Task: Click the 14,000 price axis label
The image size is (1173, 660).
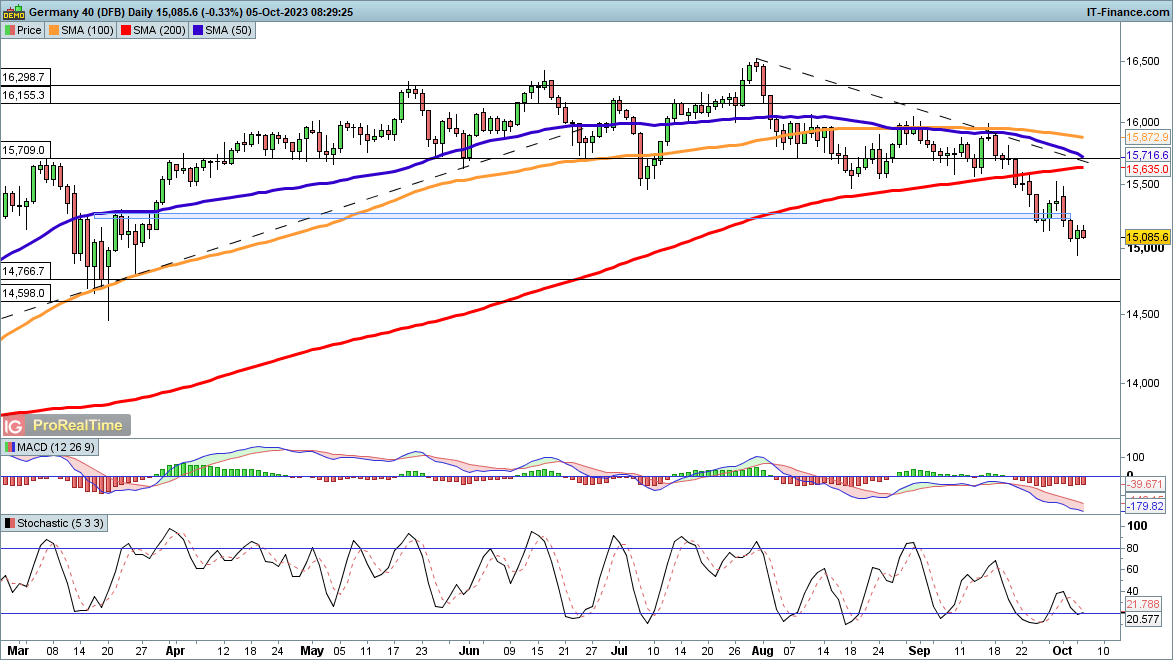Action: click(x=1143, y=383)
